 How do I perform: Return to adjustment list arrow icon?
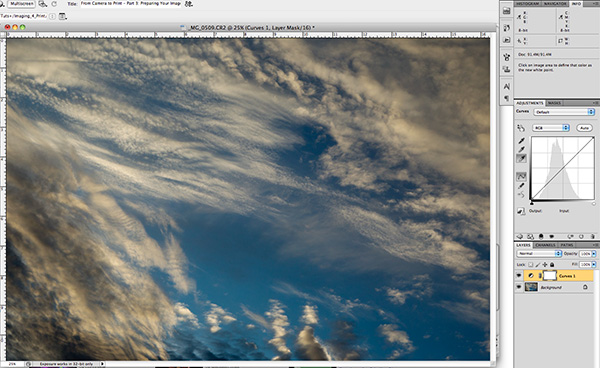click(520, 237)
